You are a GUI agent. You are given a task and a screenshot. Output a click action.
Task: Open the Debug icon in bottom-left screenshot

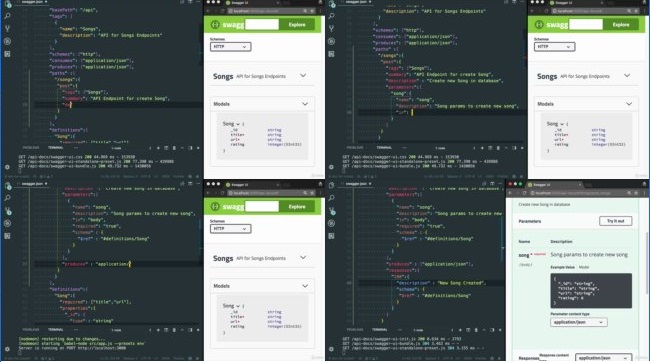point(7,224)
